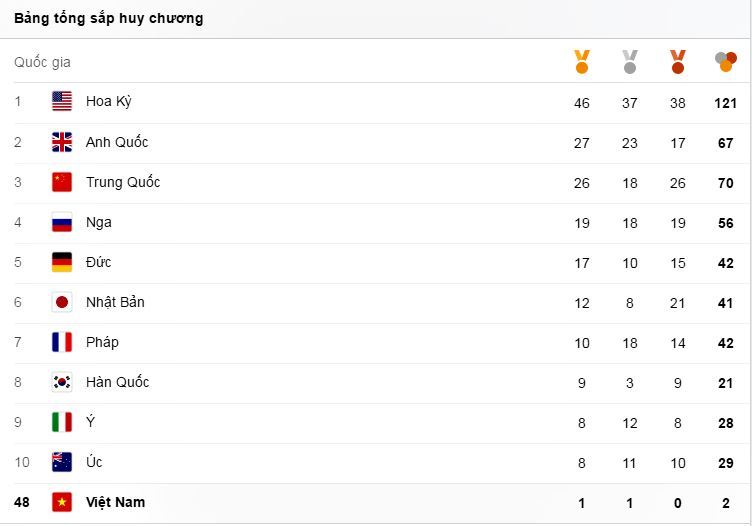Click the Vietnam flag icon

click(x=62, y=502)
